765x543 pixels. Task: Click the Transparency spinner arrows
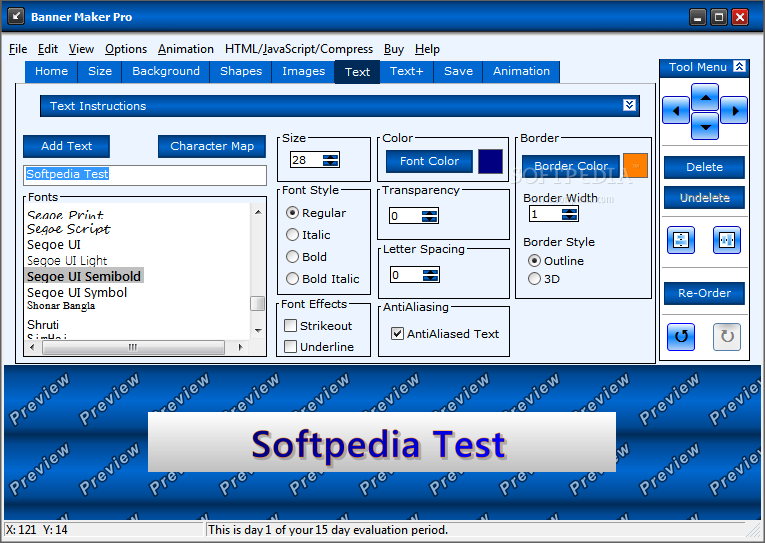coord(429,216)
